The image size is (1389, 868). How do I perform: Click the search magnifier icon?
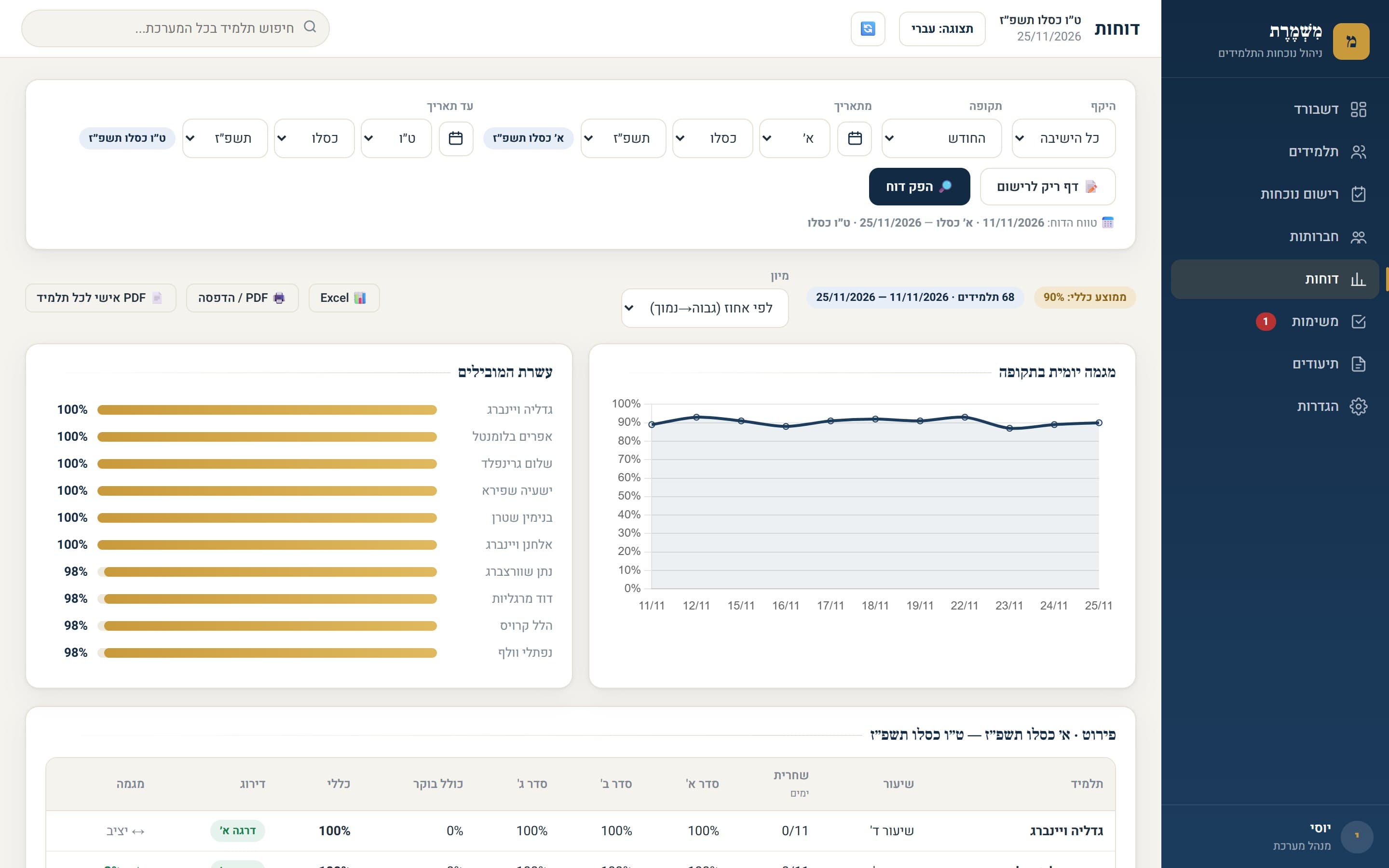(310, 27)
